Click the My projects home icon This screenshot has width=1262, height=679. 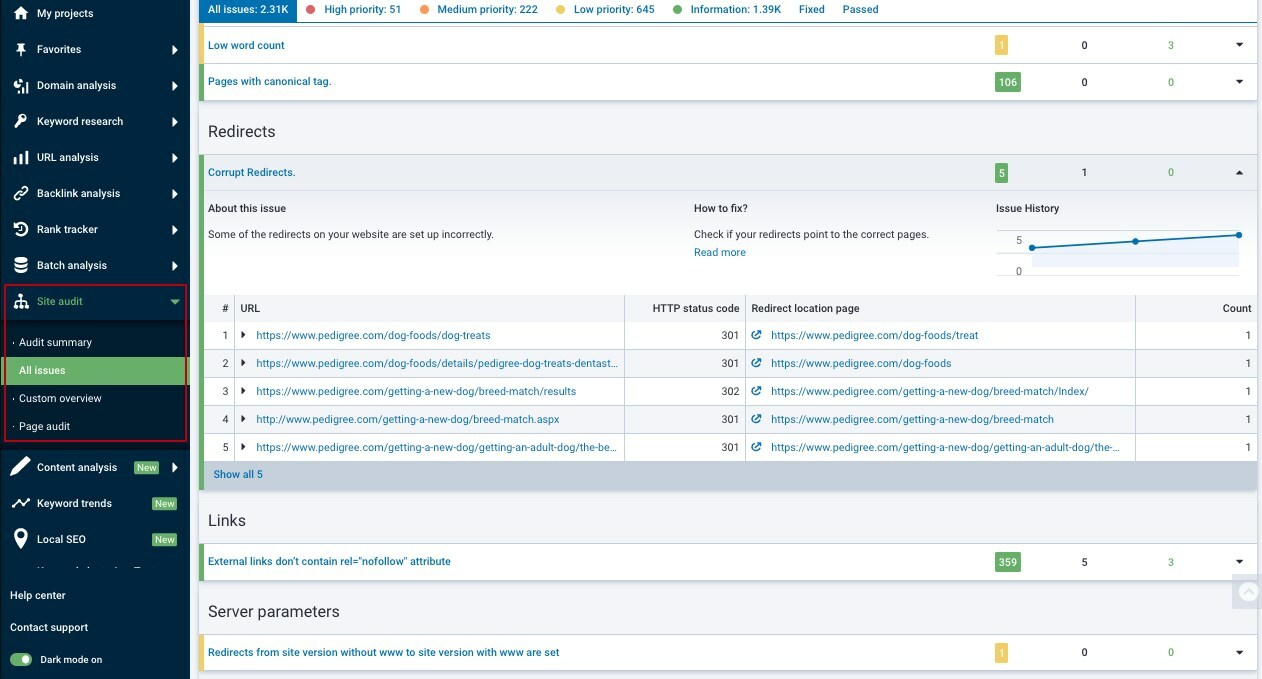click(21, 13)
